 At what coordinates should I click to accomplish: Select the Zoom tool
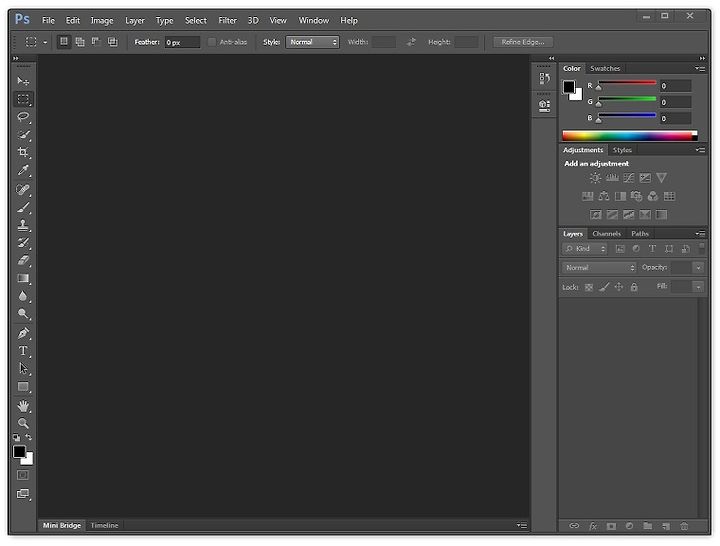coord(23,423)
